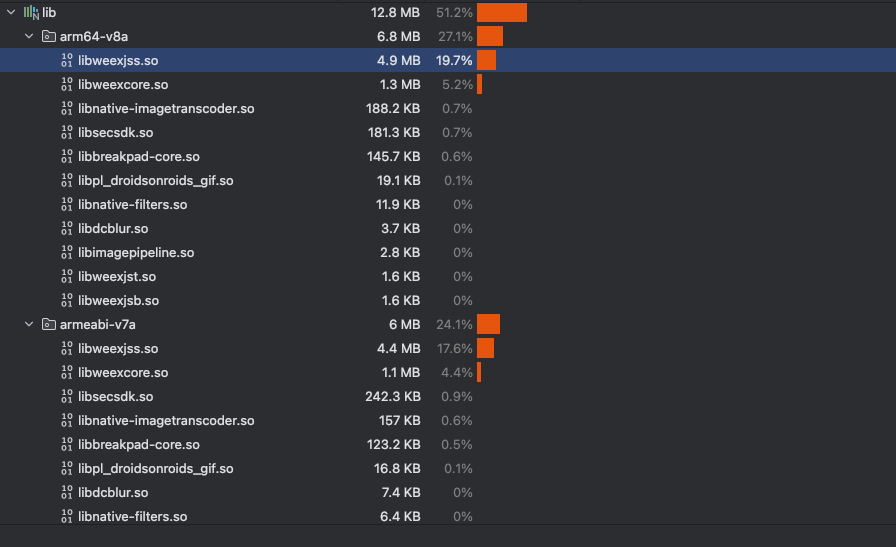Click binary file icon beside libweexjst.so
896x547 pixels.
tap(67, 277)
